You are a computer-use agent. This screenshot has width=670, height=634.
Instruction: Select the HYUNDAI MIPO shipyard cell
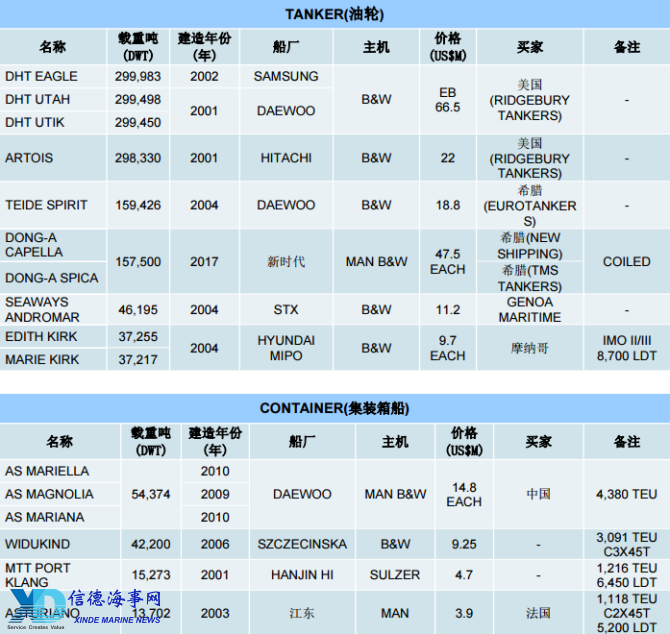(x=286, y=348)
